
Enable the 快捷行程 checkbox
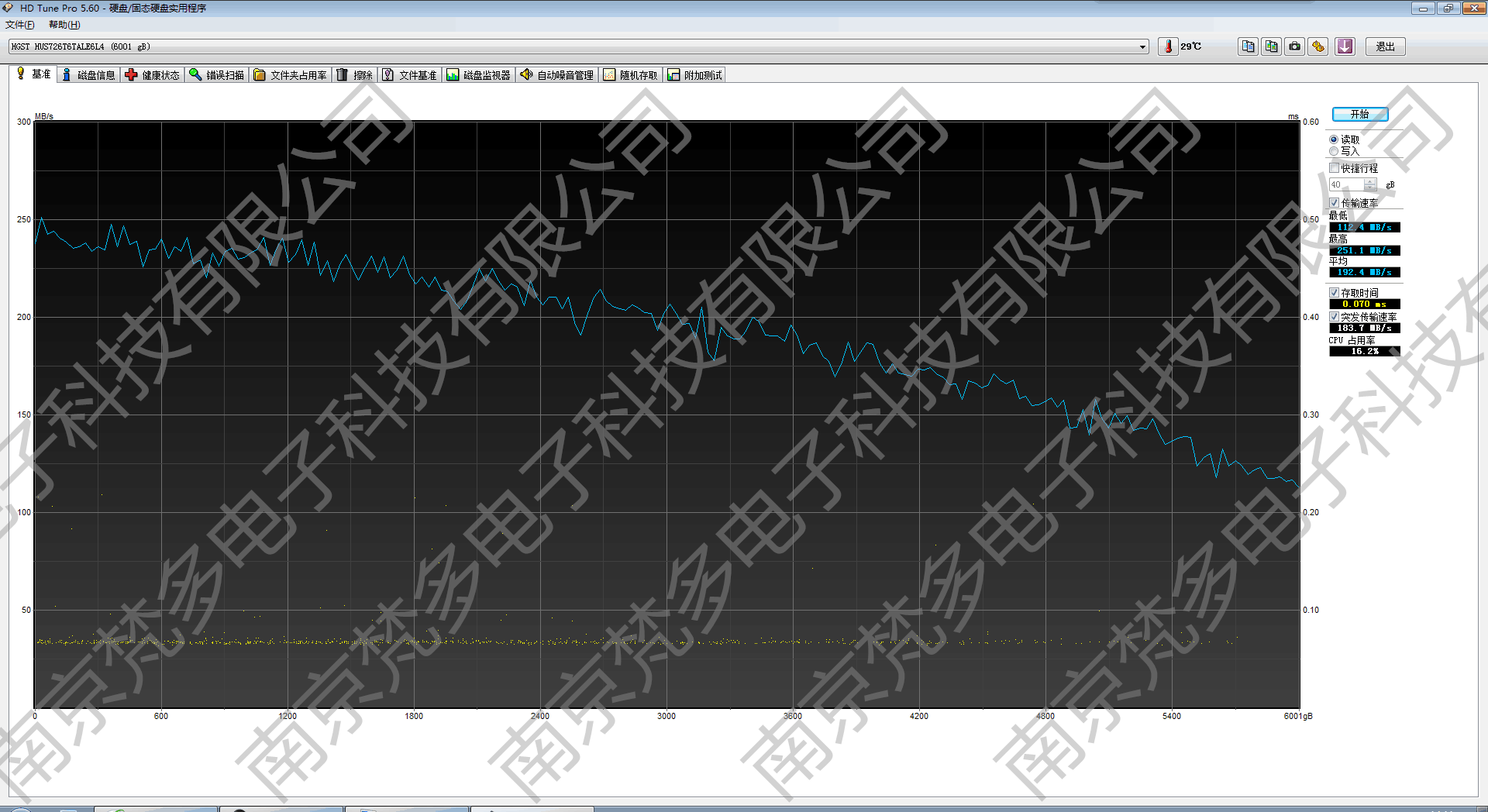coord(1335,168)
